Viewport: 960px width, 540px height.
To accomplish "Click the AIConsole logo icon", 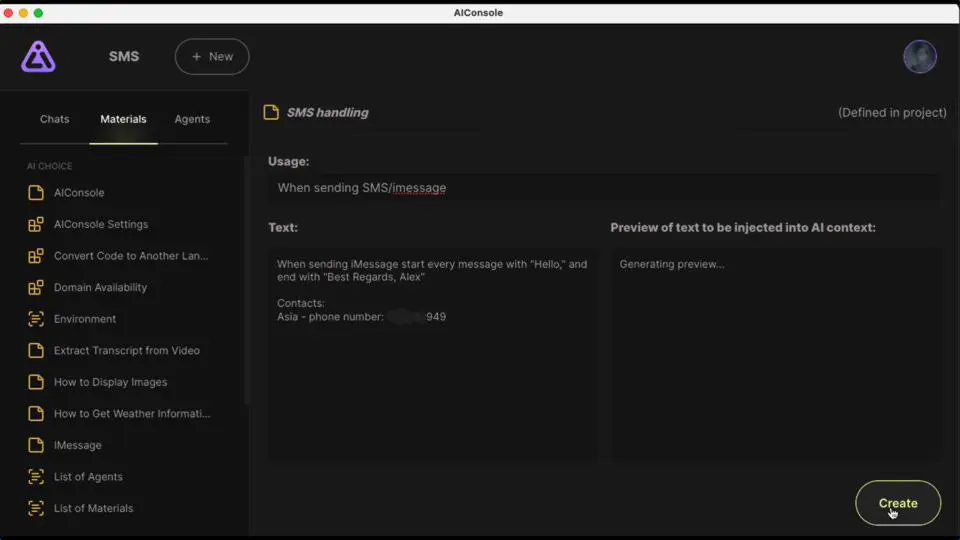I will pos(38,57).
